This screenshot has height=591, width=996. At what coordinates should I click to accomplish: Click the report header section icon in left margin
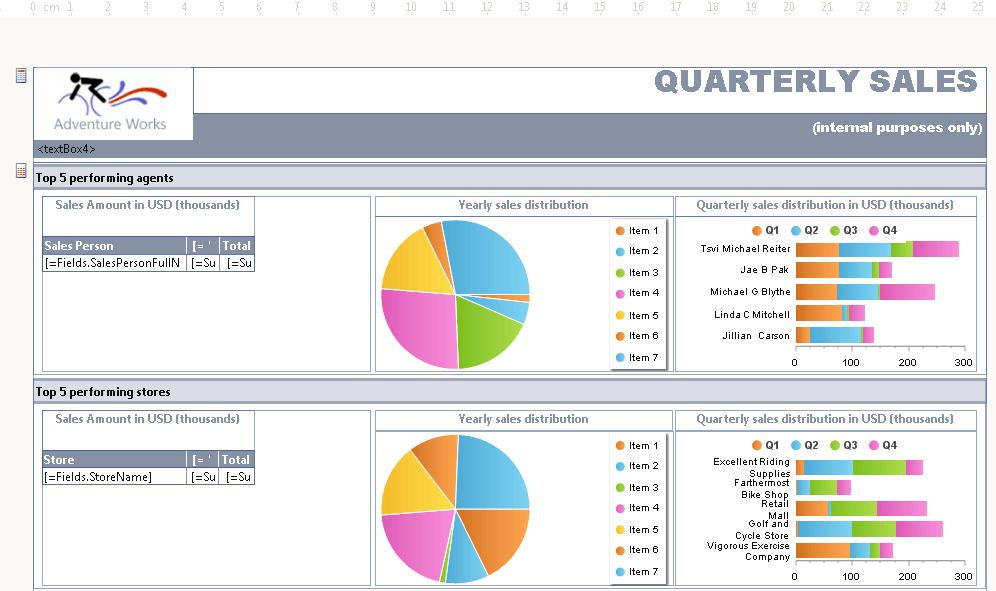21,76
